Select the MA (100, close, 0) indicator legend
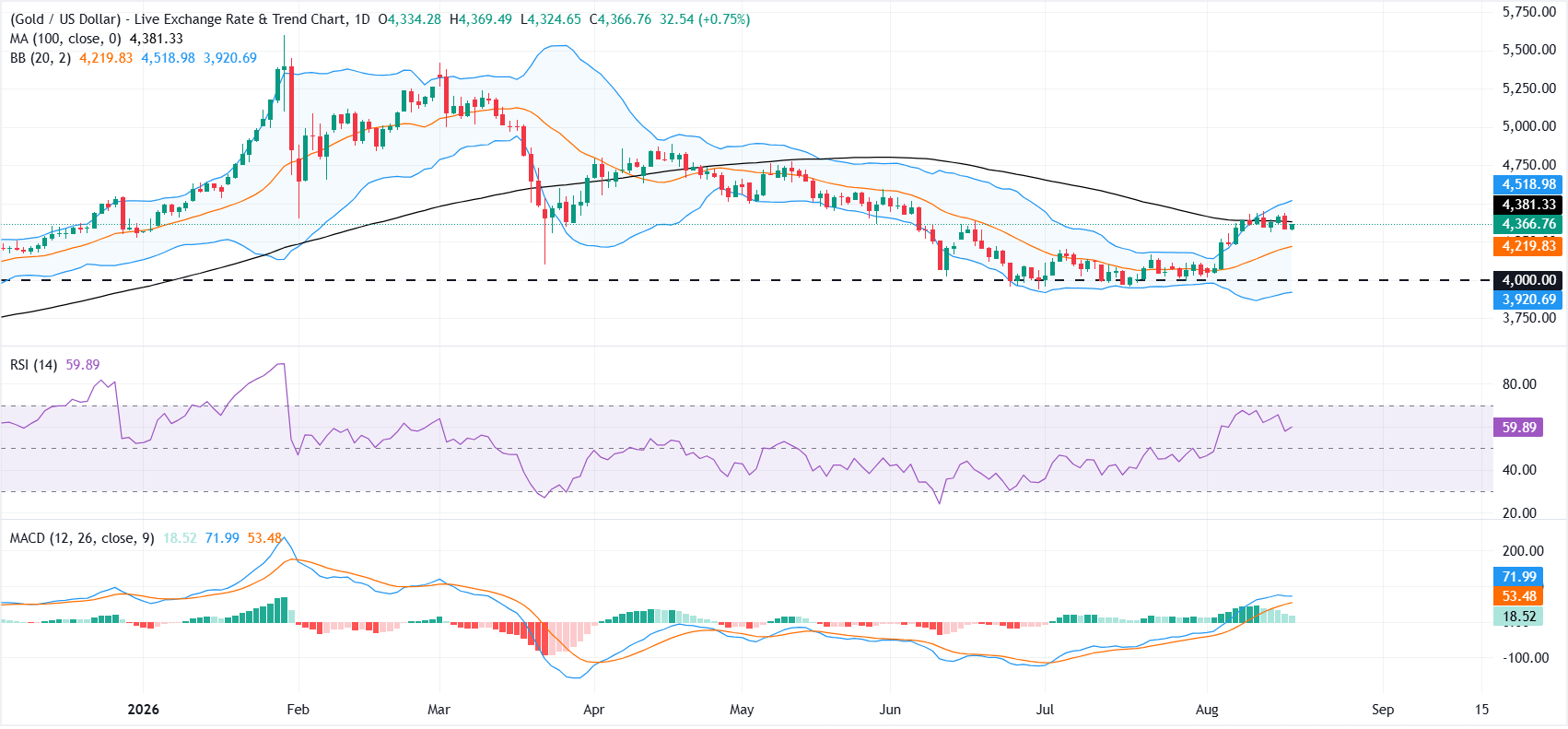This screenshot has width=1568, height=729. [x=65, y=39]
